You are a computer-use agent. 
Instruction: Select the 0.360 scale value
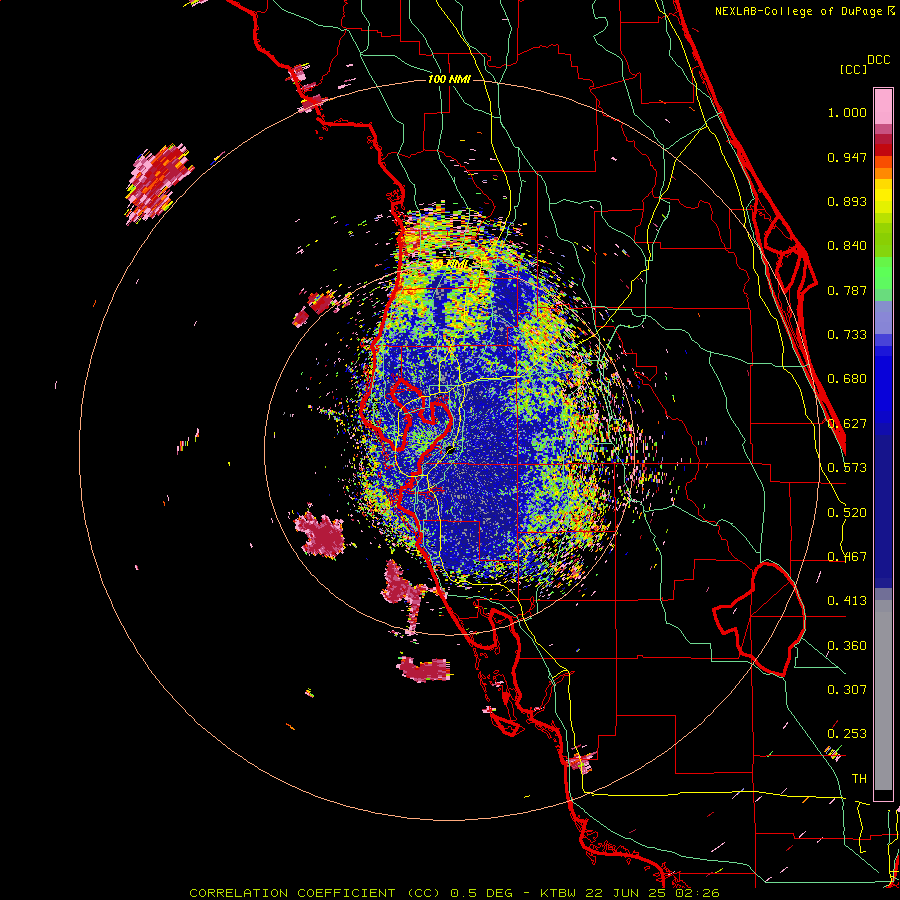(847, 646)
